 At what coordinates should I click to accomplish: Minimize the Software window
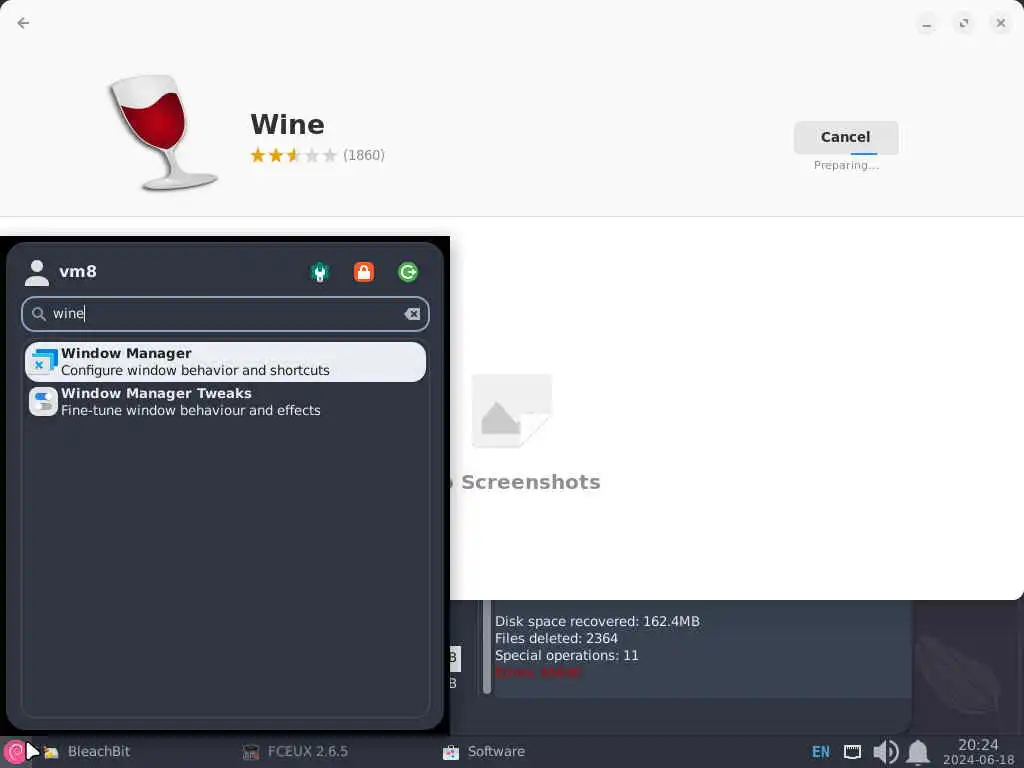[x=927, y=25]
